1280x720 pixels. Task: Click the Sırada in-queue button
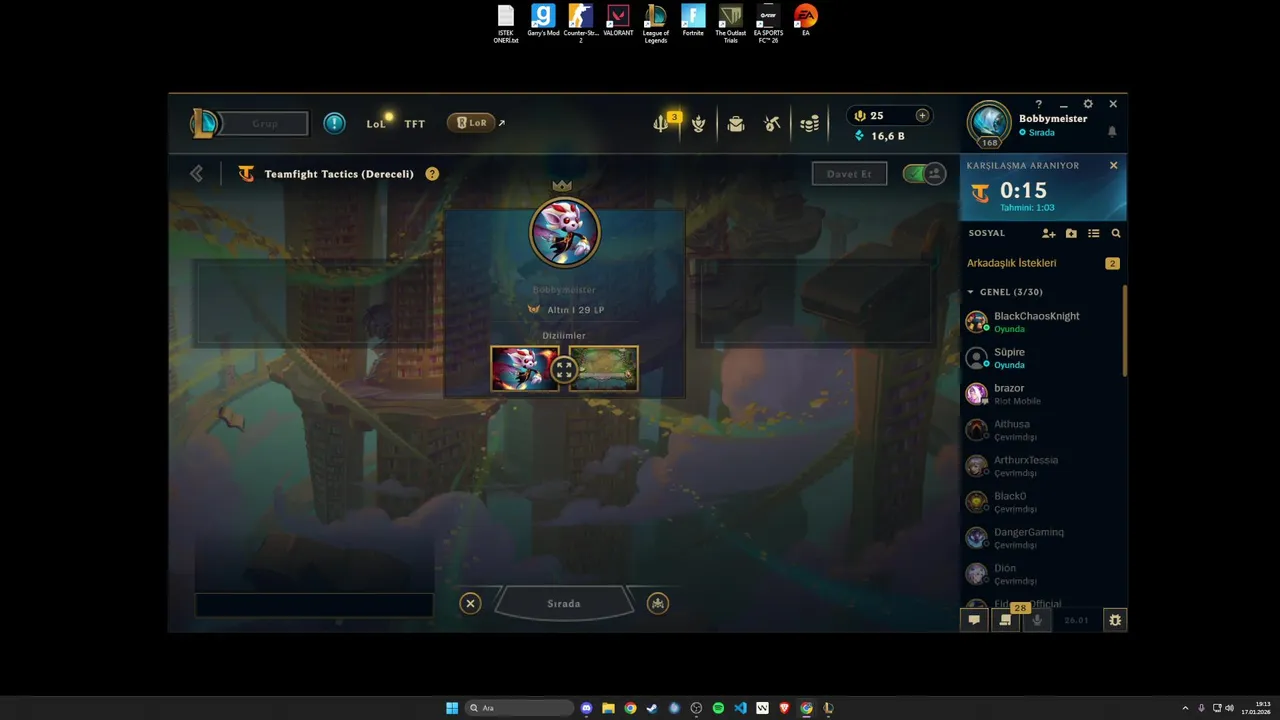click(564, 603)
